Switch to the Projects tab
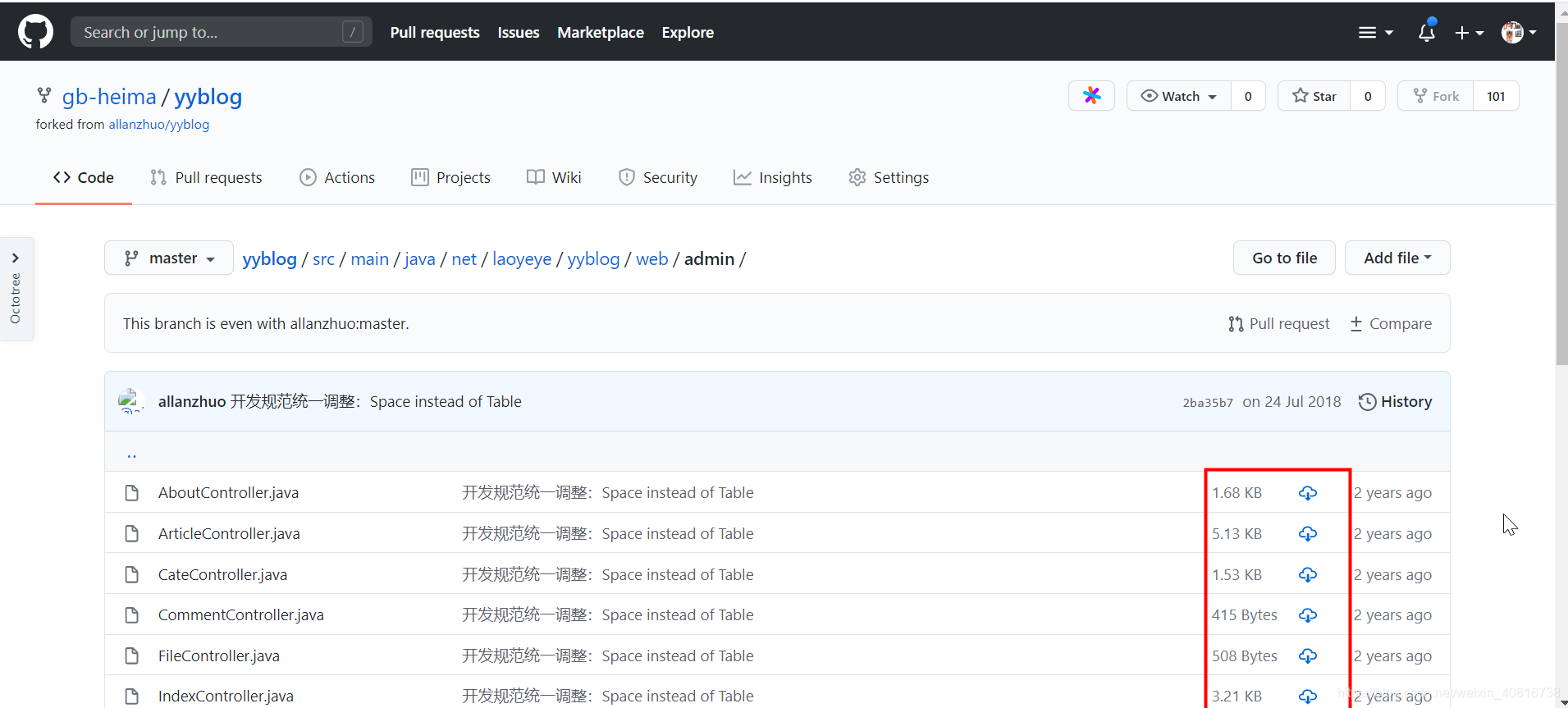The height and width of the screenshot is (708, 1568). (x=450, y=177)
